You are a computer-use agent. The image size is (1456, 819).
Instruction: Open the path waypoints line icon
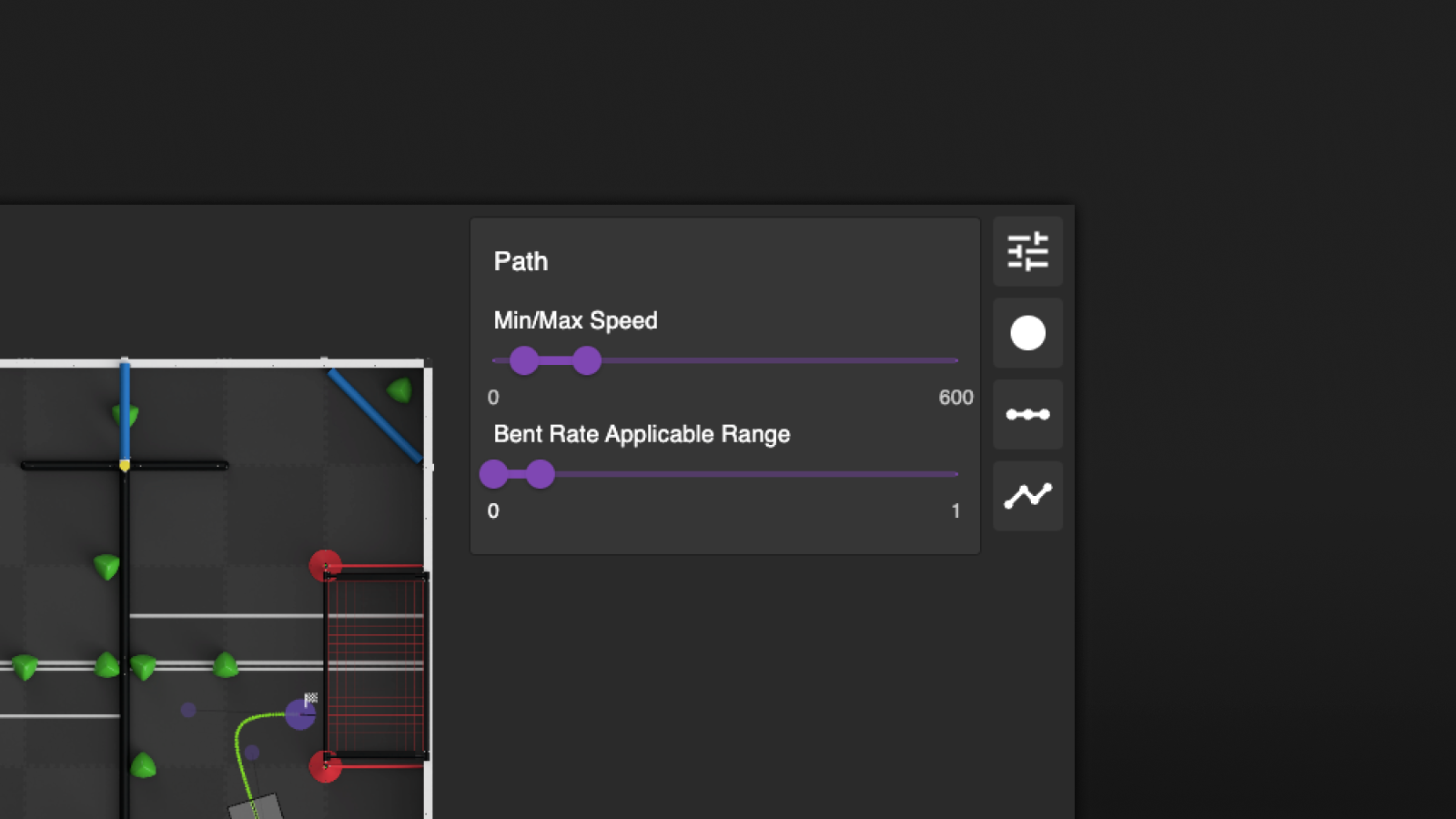[x=1027, y=414]
